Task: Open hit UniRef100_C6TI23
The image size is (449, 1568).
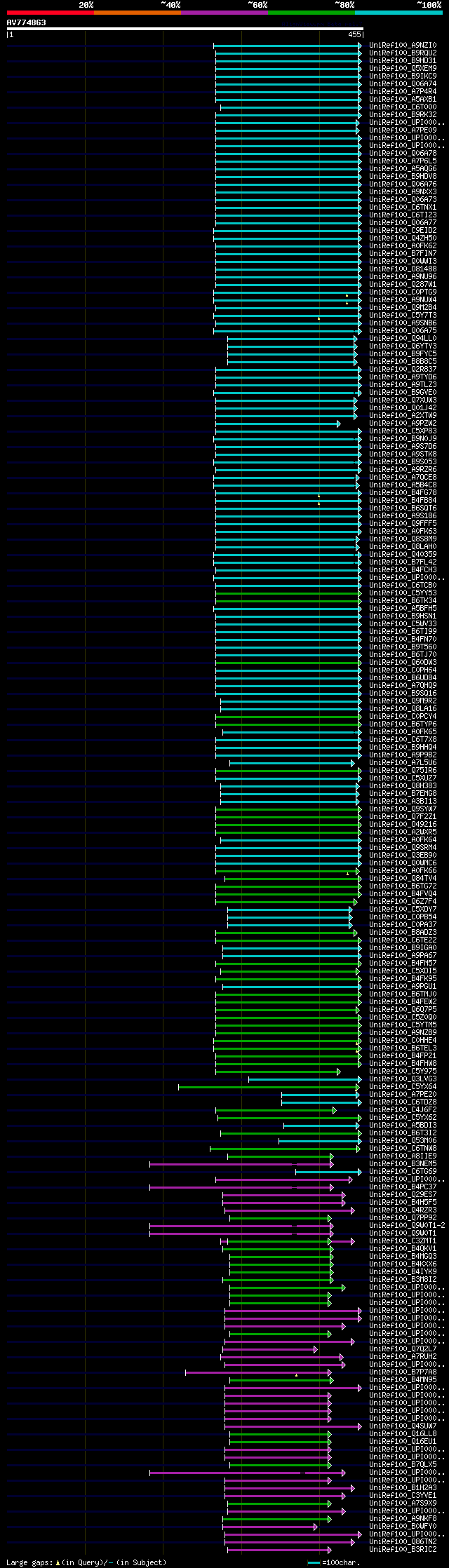Action: point(403,215)
